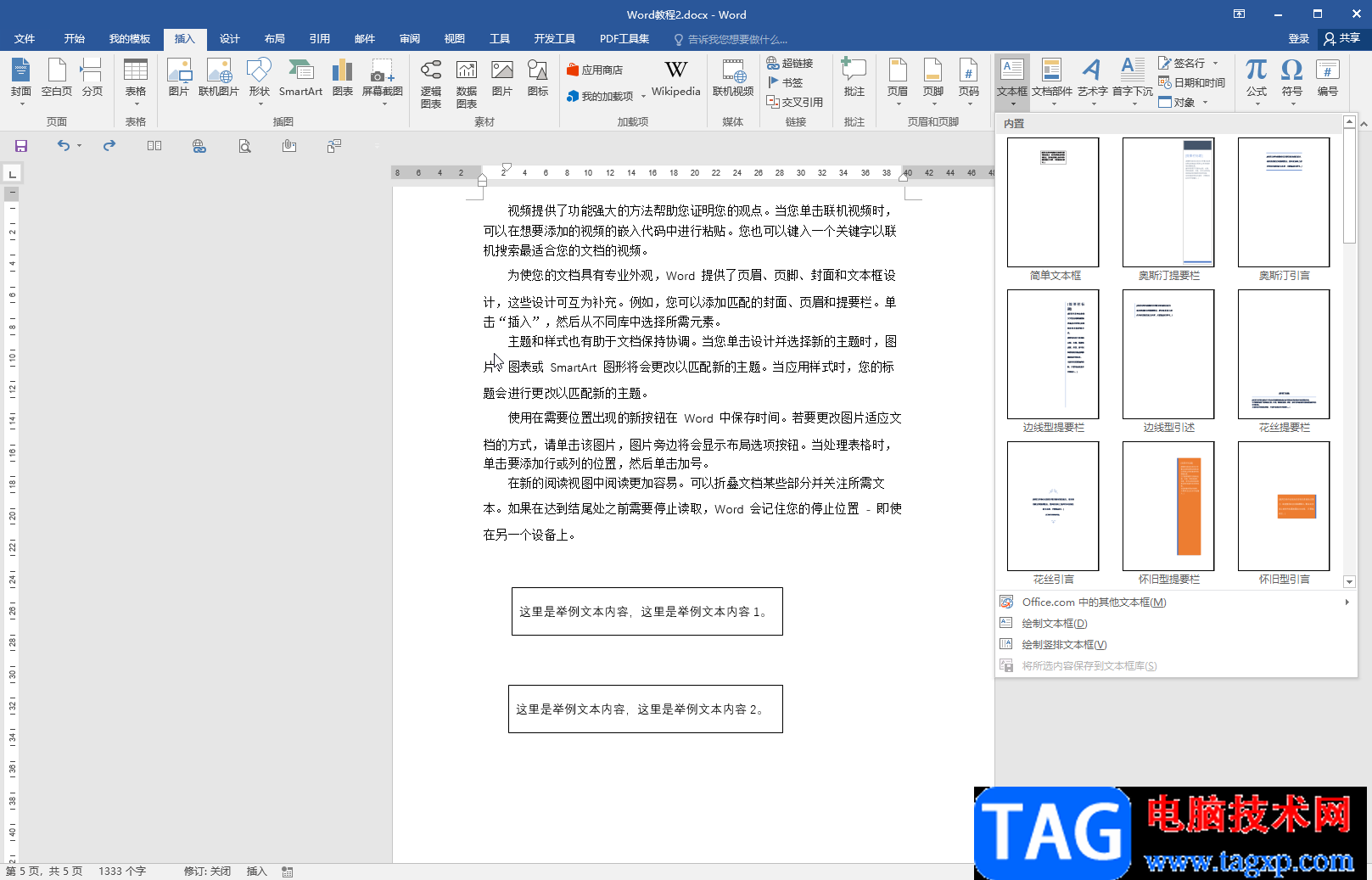Open the Footer (页脚) dropdown

[x=933, y=81]
